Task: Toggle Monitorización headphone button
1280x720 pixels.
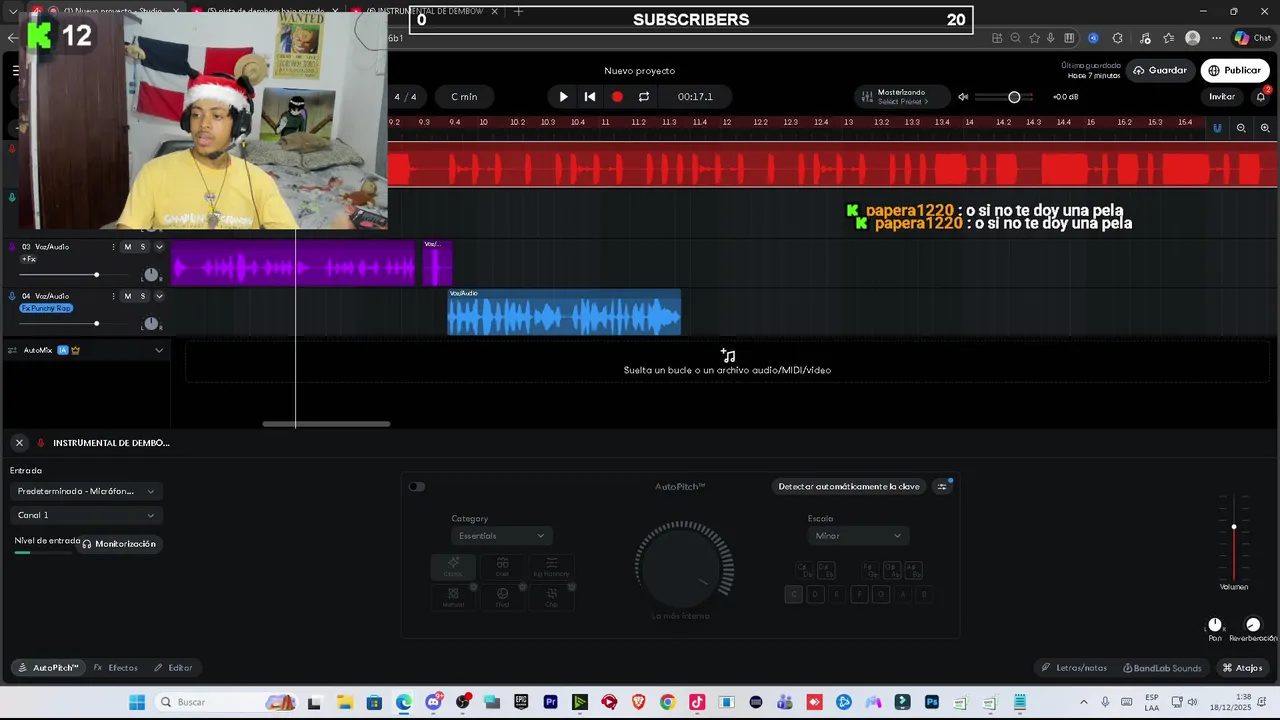Action: tap(119, 544)
